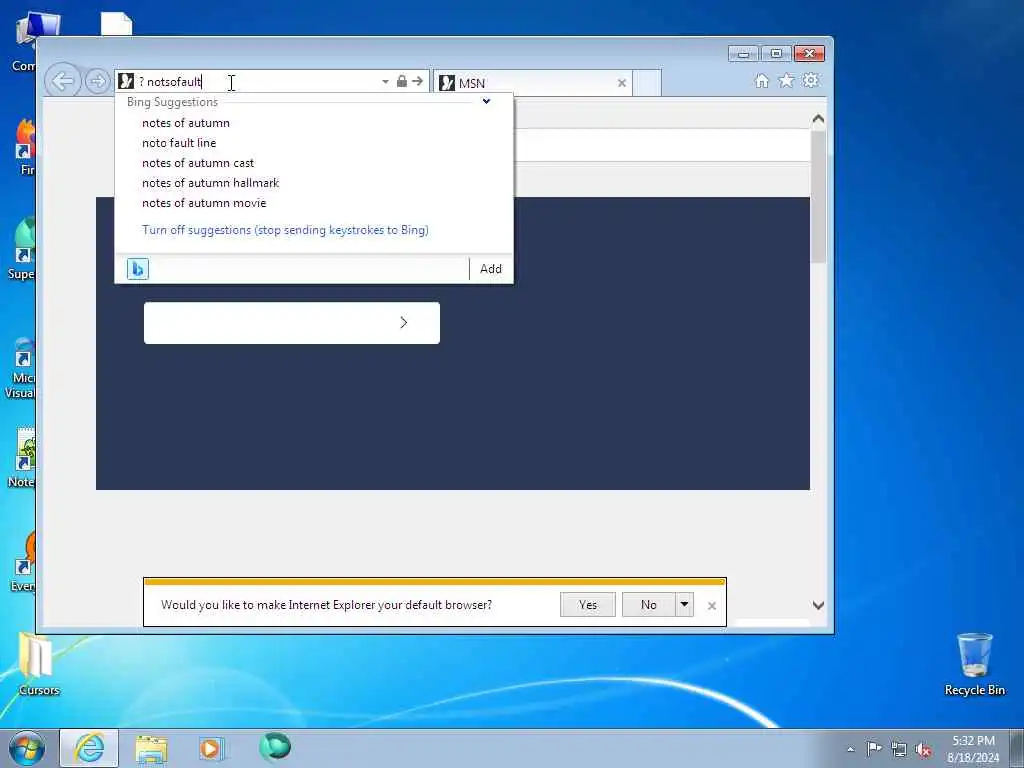Click No on default browser prompt
The image size is (1024, 768).
648,605
